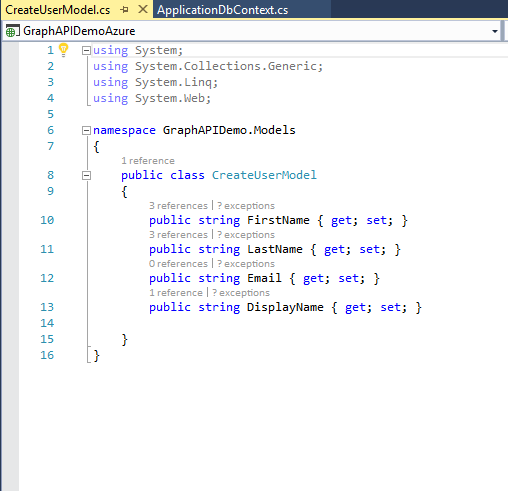Open the 1 reference link above CreateUserModel class
Screen dimensions: 508x491
(x=148, y=161)
